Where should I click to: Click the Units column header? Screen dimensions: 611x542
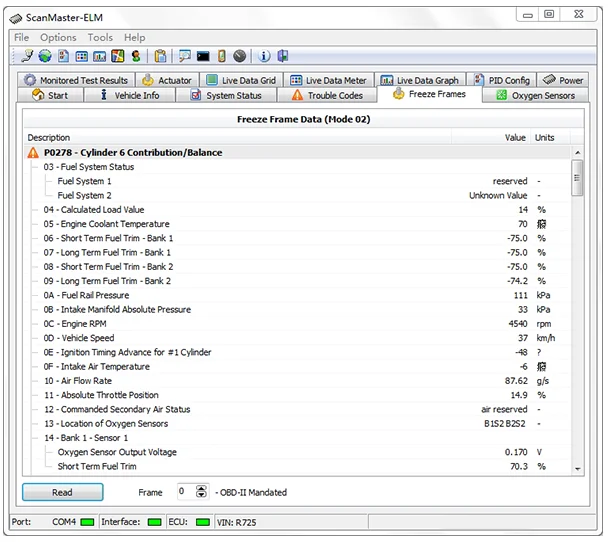click(550, 138)
